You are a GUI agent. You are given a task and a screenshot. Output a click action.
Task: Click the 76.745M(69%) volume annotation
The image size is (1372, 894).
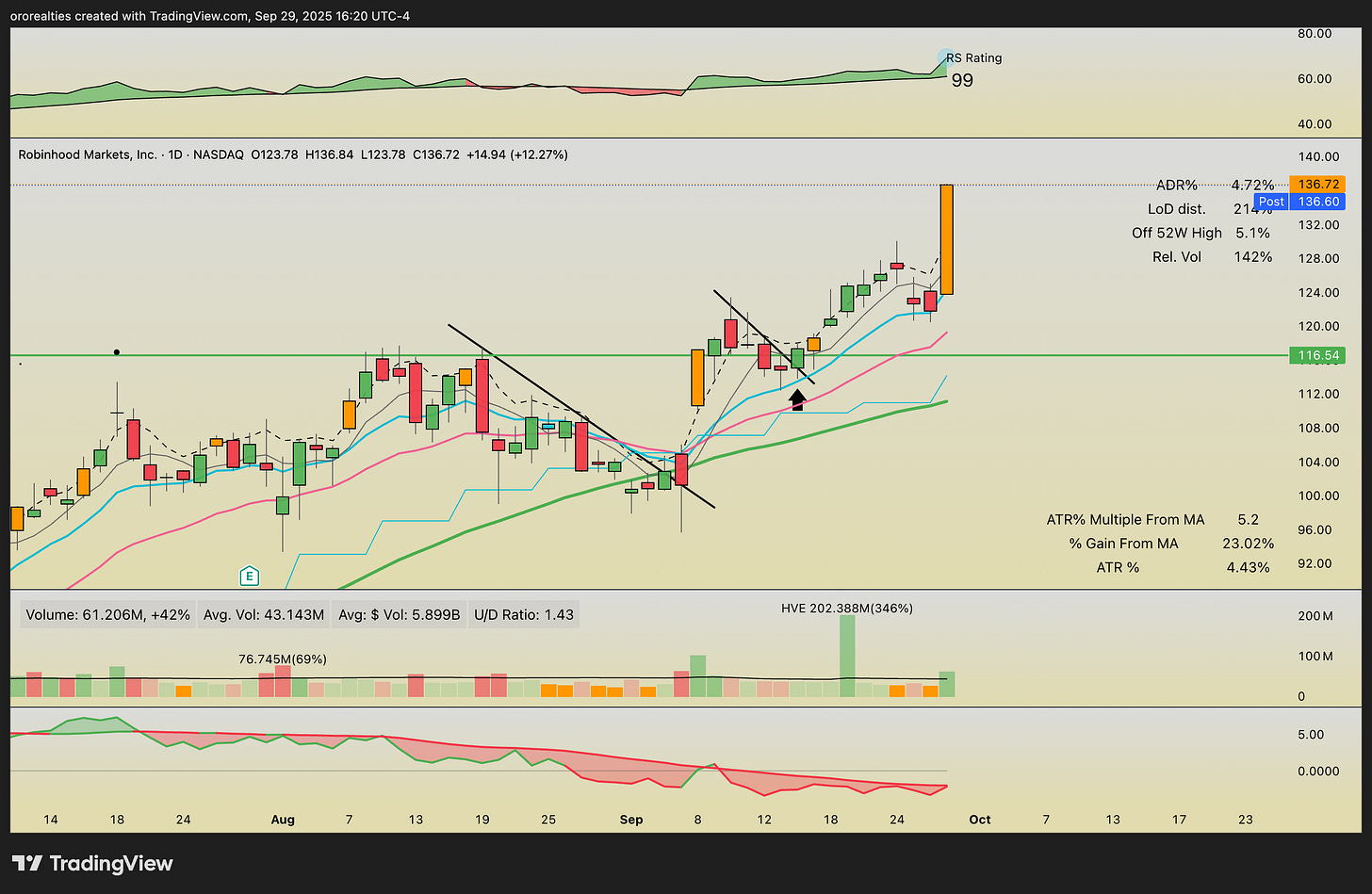(x=283, y=659)
